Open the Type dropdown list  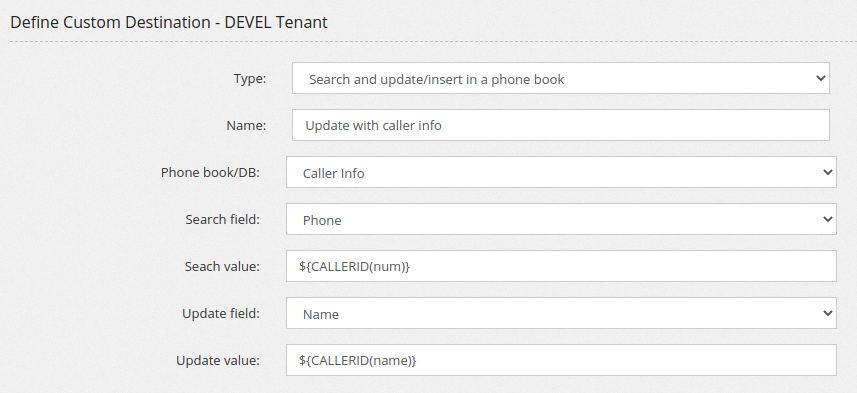[x=560, y=78]
